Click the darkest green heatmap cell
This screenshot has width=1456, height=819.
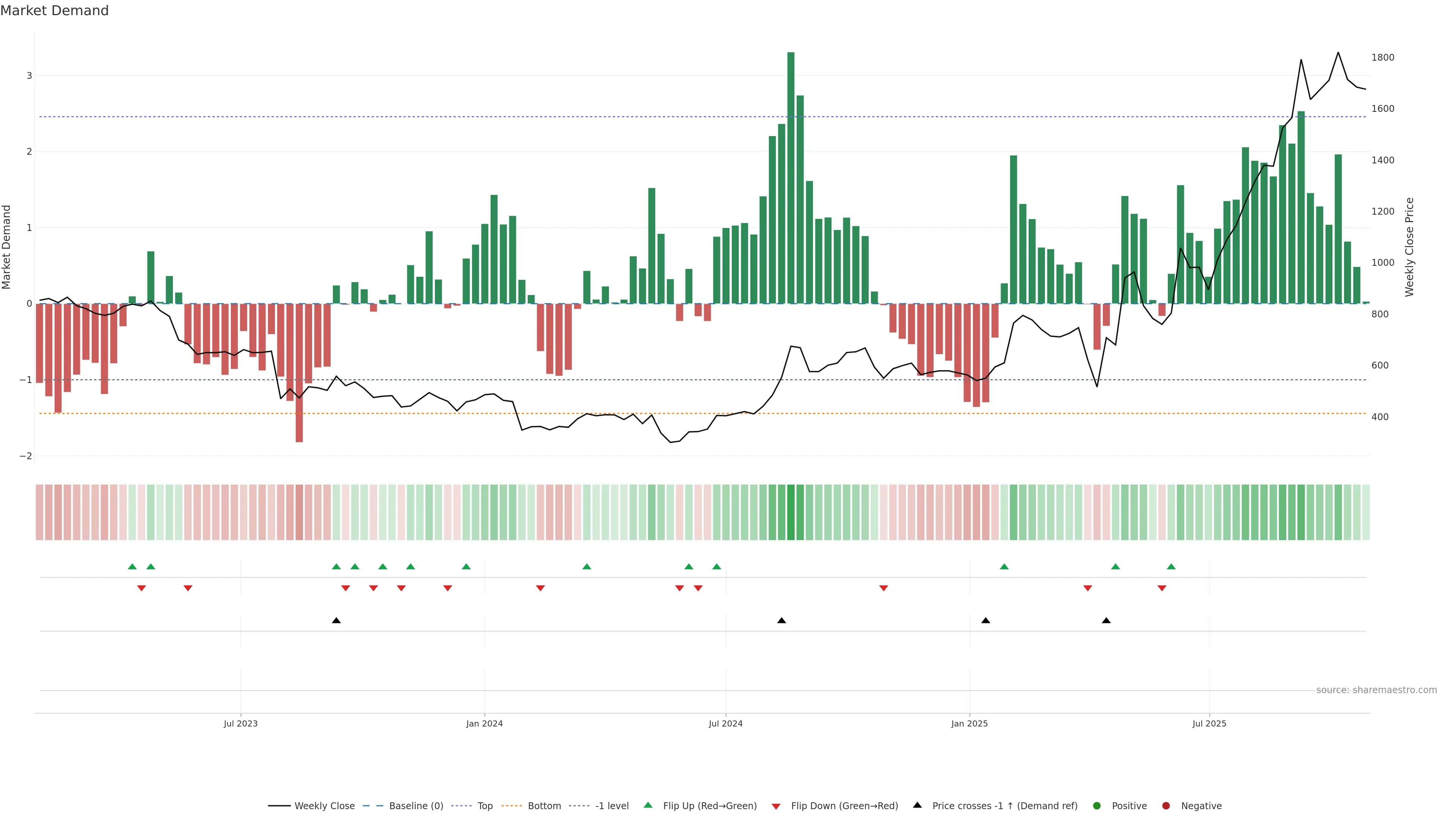(791, 512)
